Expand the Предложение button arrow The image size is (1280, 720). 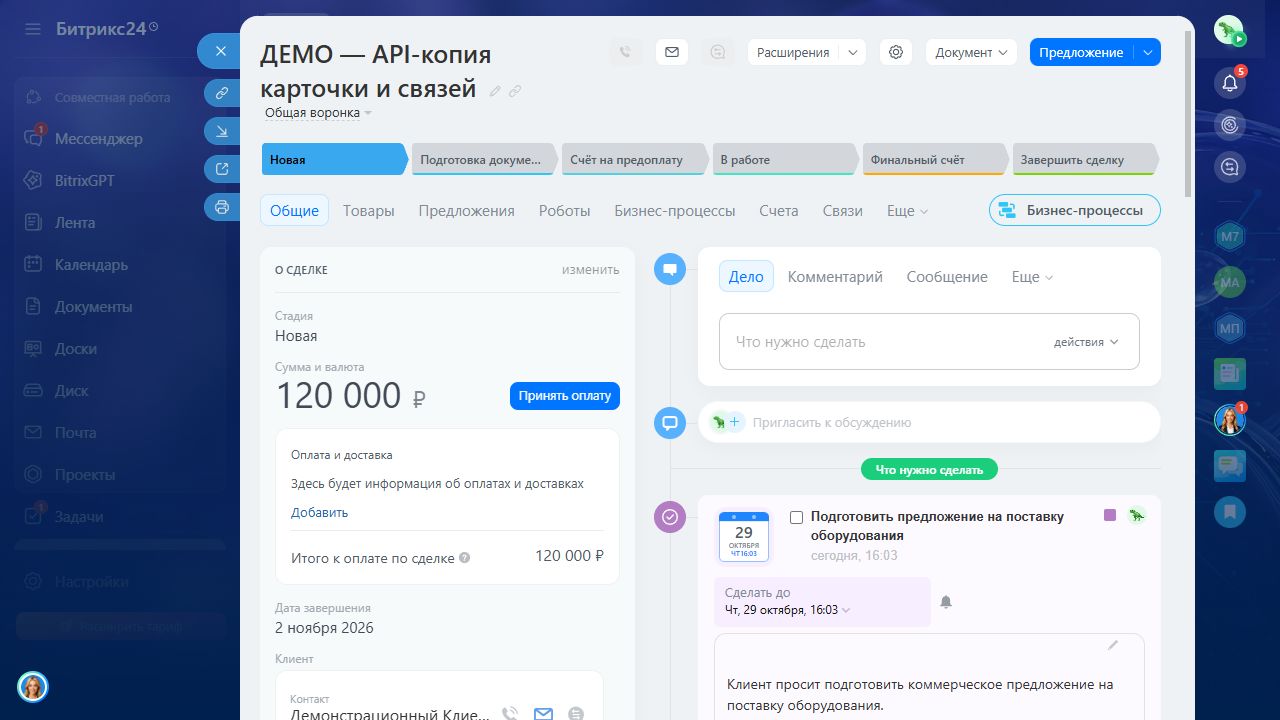pos(1147,52)
